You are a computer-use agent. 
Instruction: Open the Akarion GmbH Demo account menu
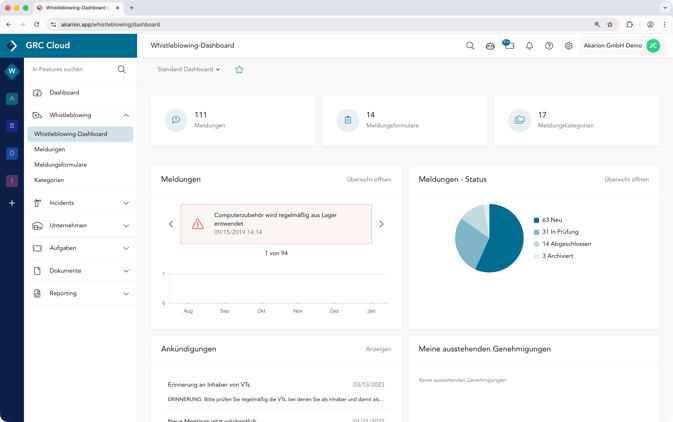point(621,46)
